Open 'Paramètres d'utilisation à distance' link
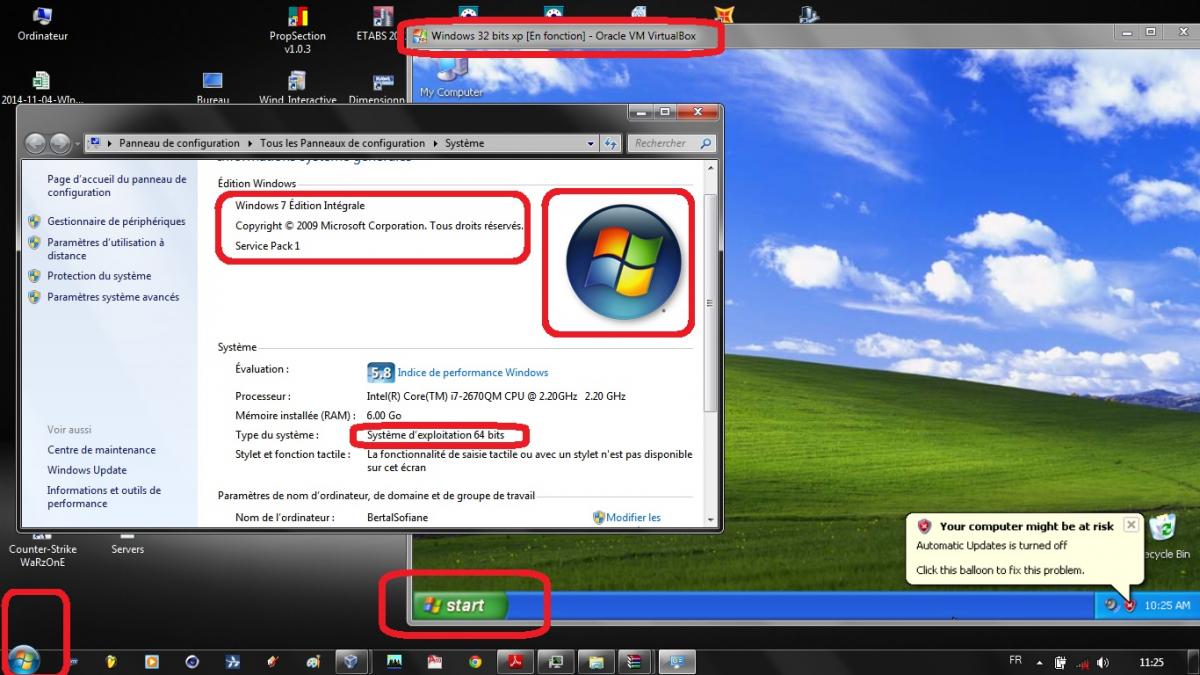Screen dimensions: 1200x675 tap(105, 249)
